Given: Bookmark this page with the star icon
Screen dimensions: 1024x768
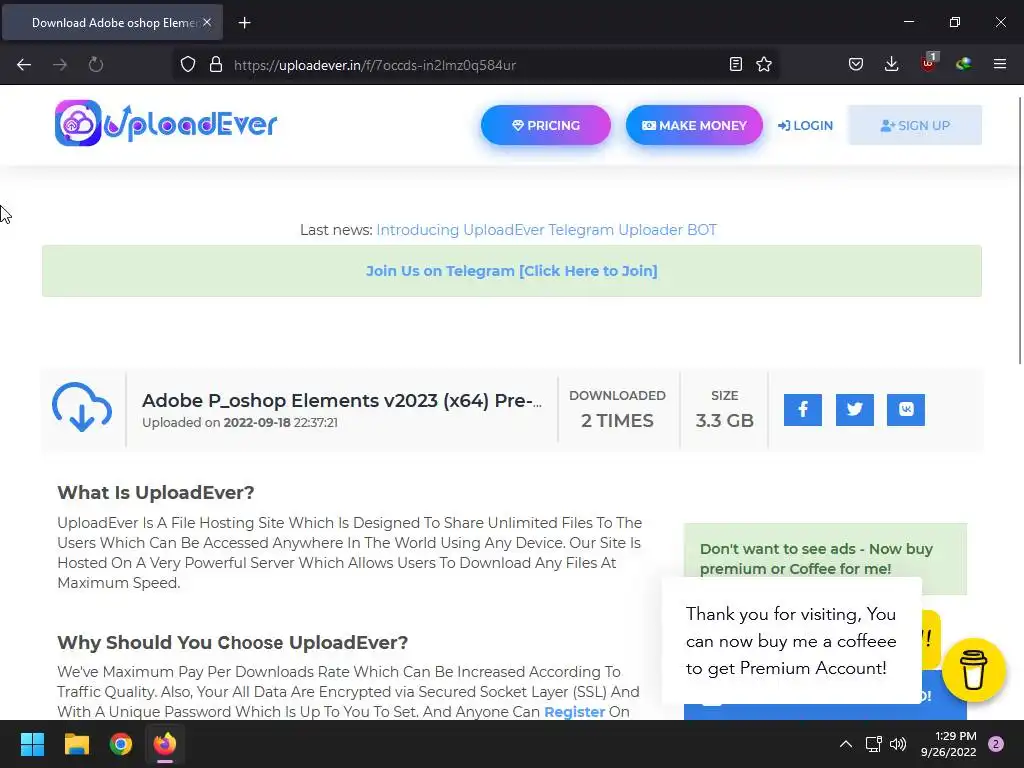Looking at the screenshot, I should pos(763,64).
